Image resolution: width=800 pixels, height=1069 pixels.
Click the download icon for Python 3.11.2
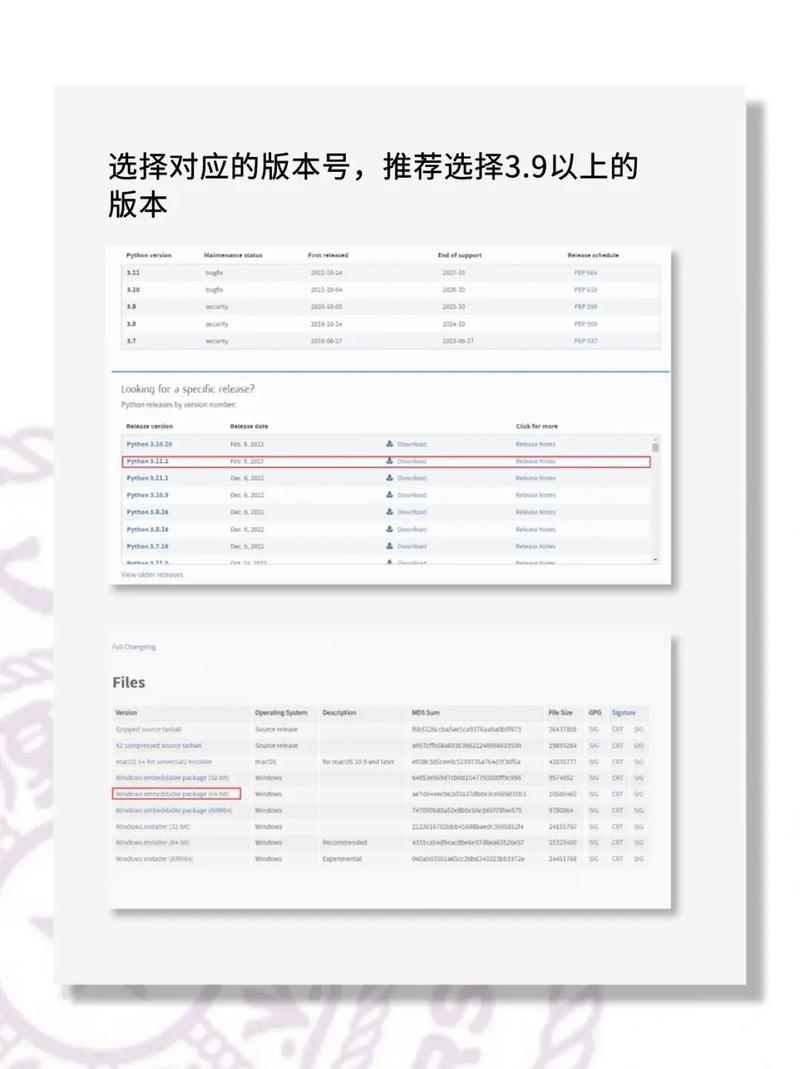click(390, 461)
